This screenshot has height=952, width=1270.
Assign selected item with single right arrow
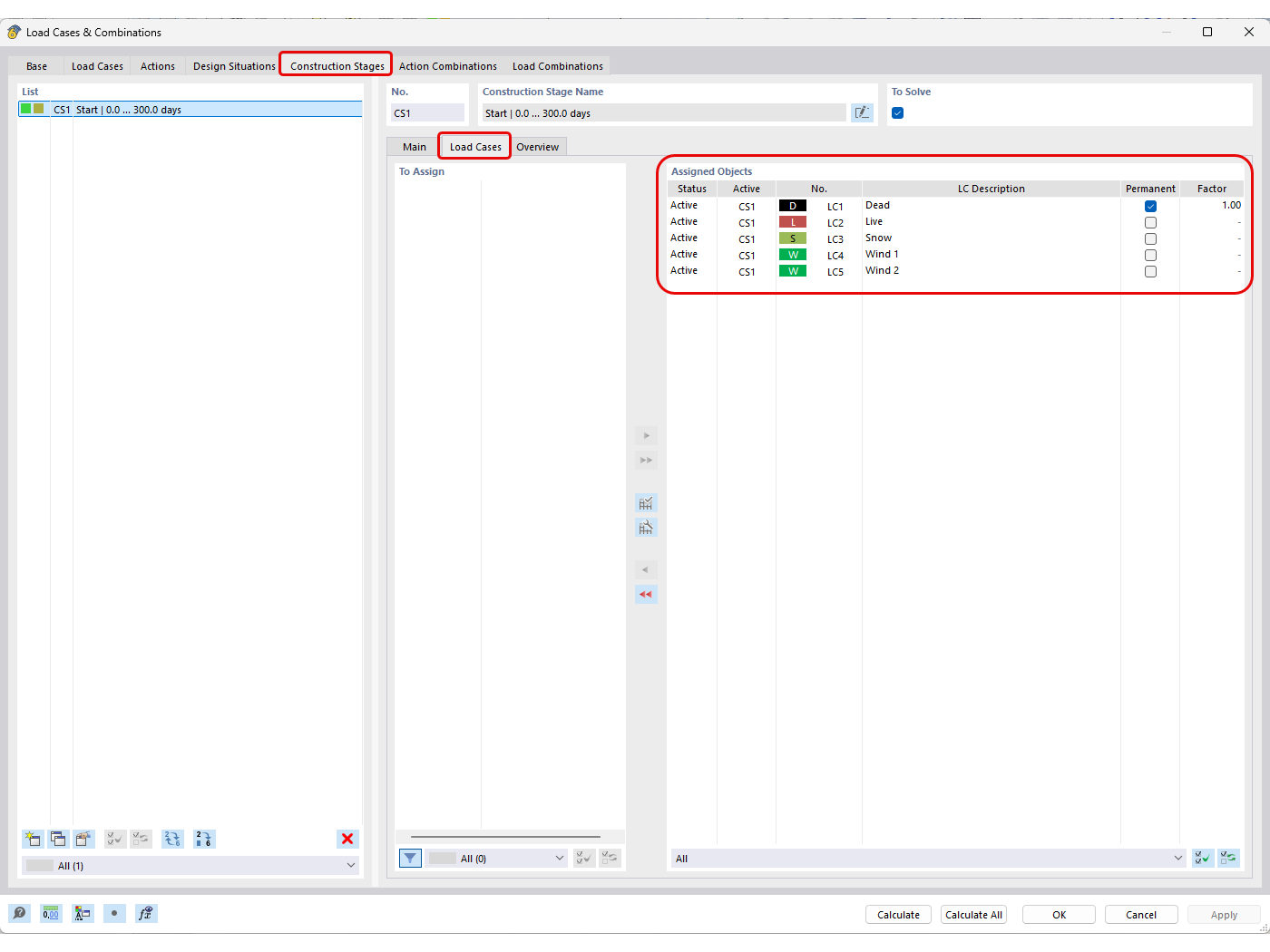646,435
